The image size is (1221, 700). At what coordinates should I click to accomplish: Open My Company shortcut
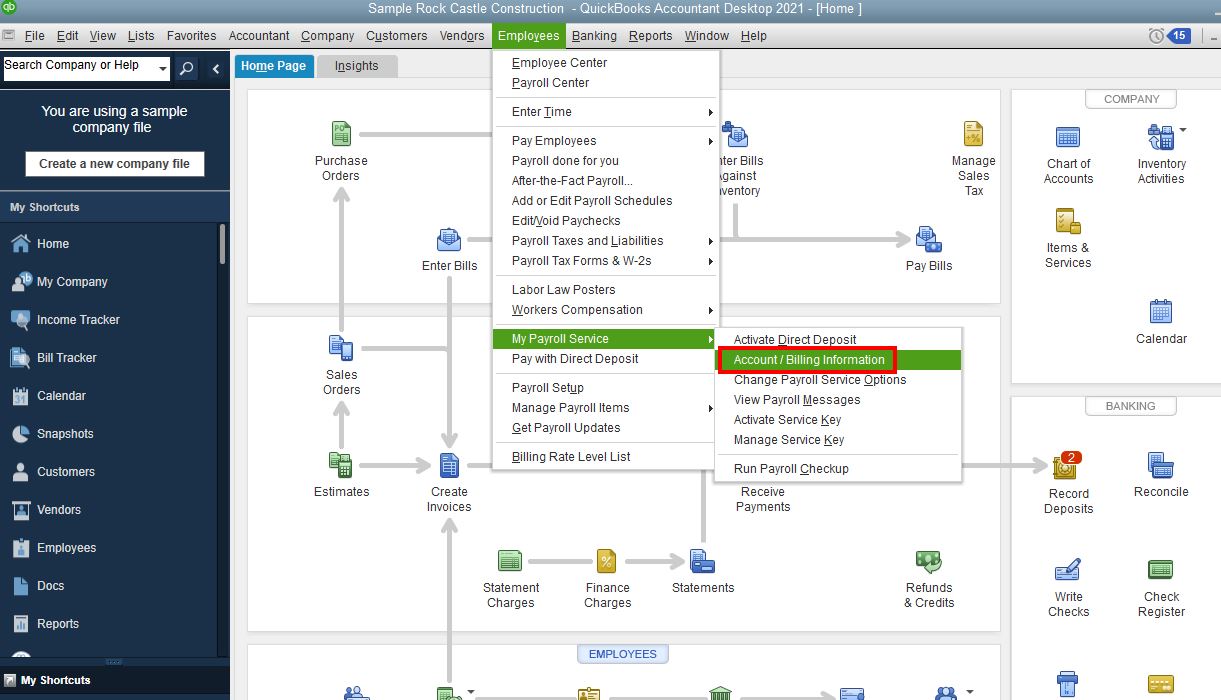point(72,281)
